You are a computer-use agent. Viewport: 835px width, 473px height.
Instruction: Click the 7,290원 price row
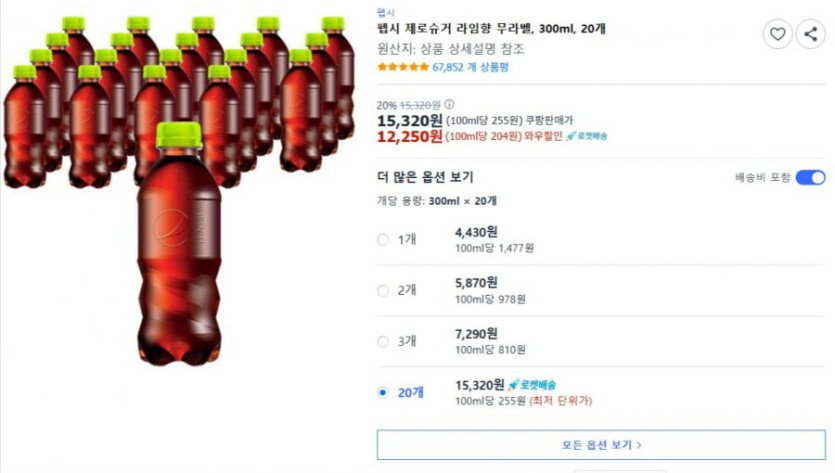pos(601,341)
